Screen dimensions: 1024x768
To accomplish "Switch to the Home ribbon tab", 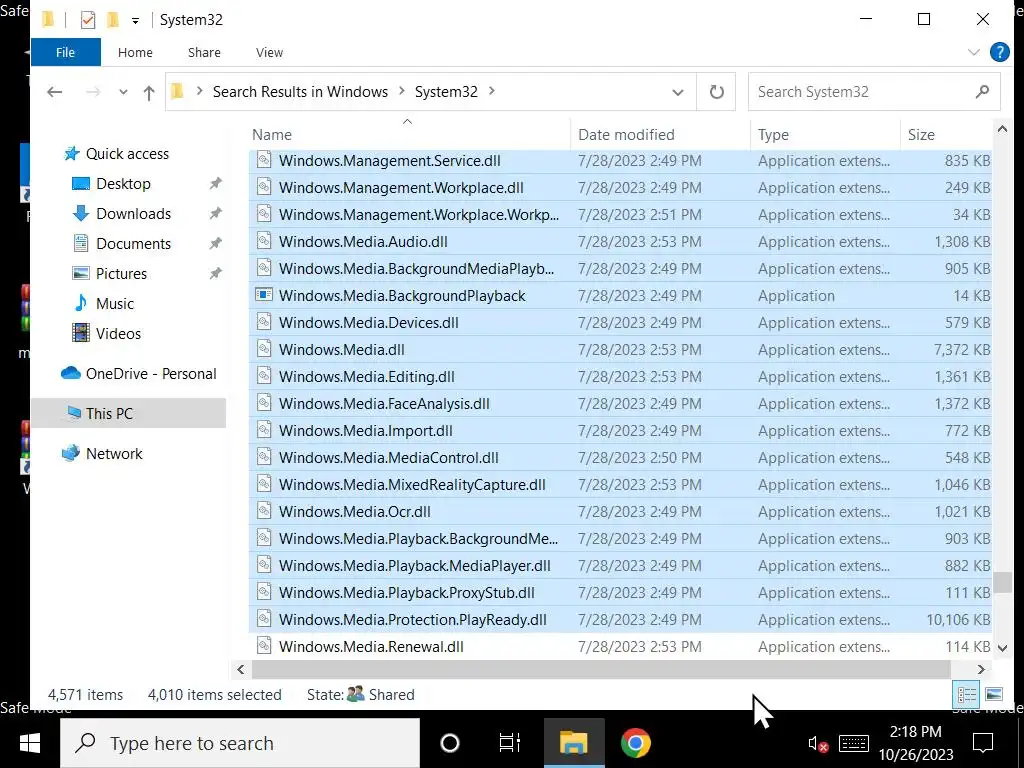I will 135,52.
